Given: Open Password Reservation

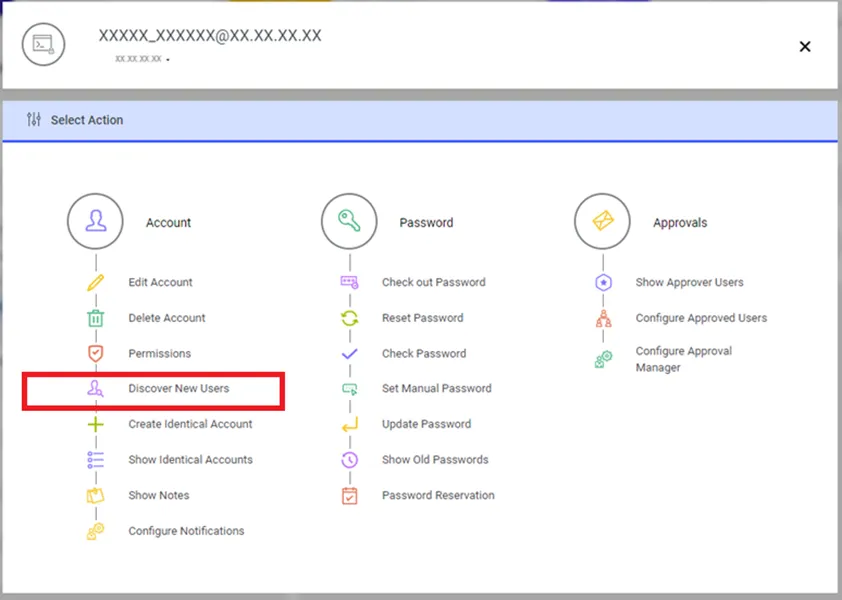Looking at the screenshot, I should (x=438, y=495).
